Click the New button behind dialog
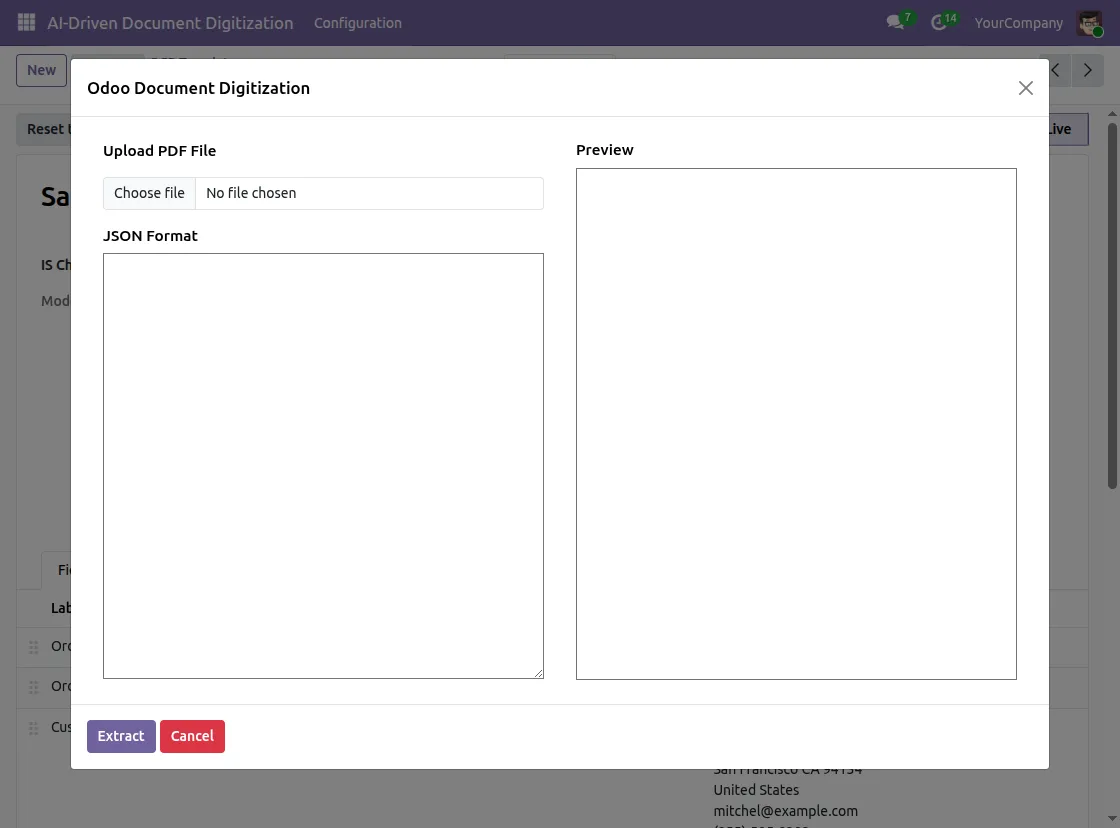This screenshot has height=828, width=1120. point(41,70)
